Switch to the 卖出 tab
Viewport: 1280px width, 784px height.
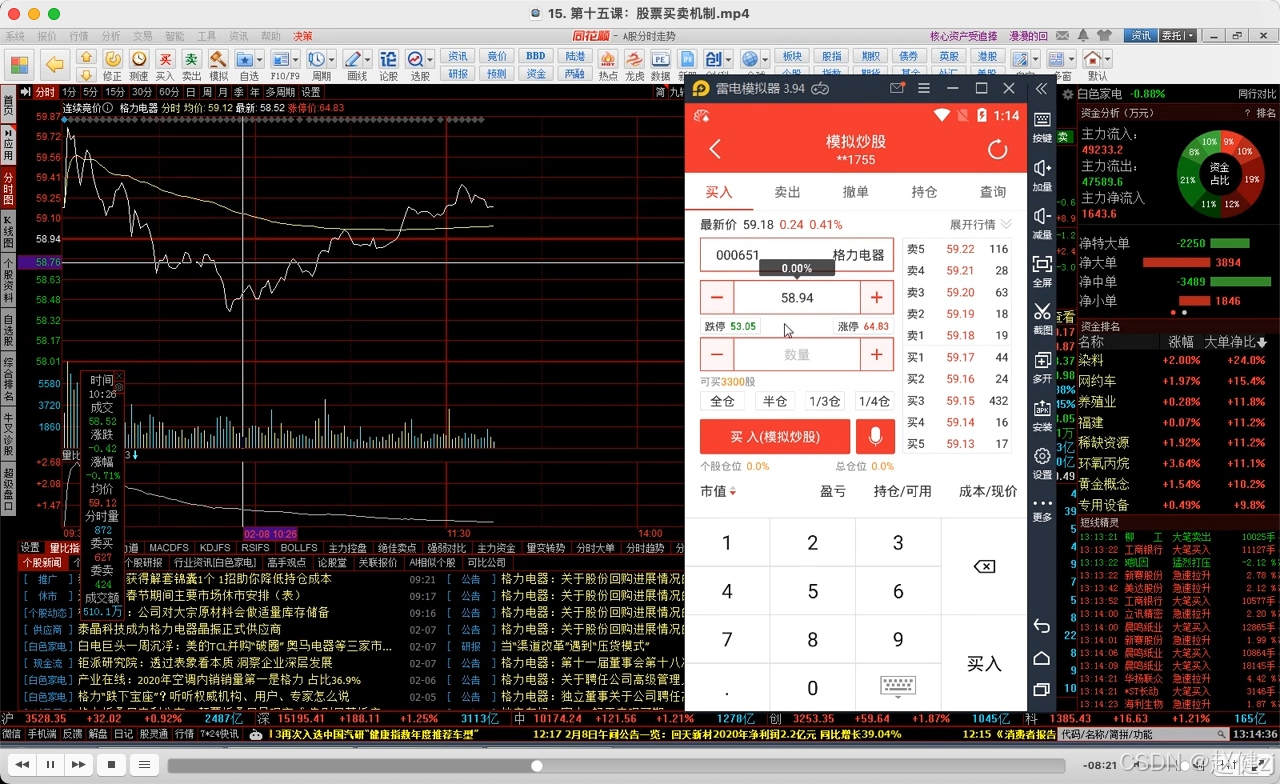click(787, 192)
